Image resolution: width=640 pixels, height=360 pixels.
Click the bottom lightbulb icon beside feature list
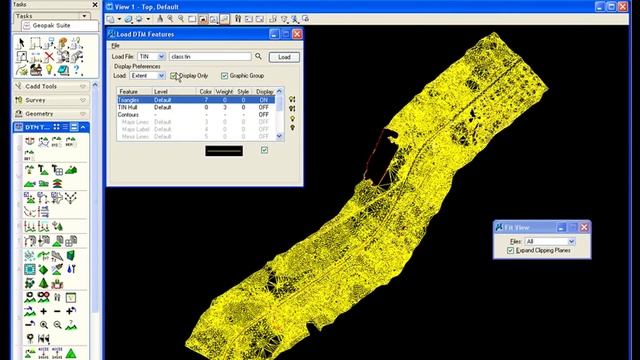tap(292, 128)
